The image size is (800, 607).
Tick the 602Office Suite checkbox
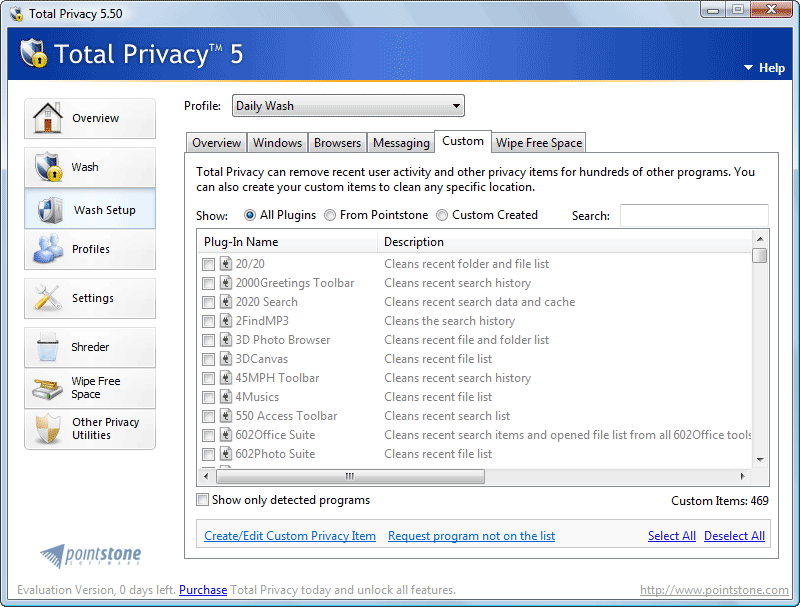pos(208,435)
